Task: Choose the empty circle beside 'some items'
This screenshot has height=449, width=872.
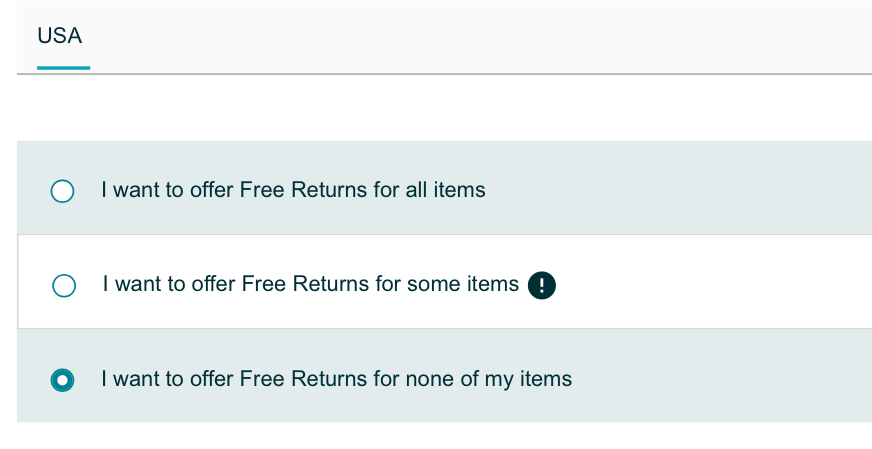Action: [x=64, y=285]
